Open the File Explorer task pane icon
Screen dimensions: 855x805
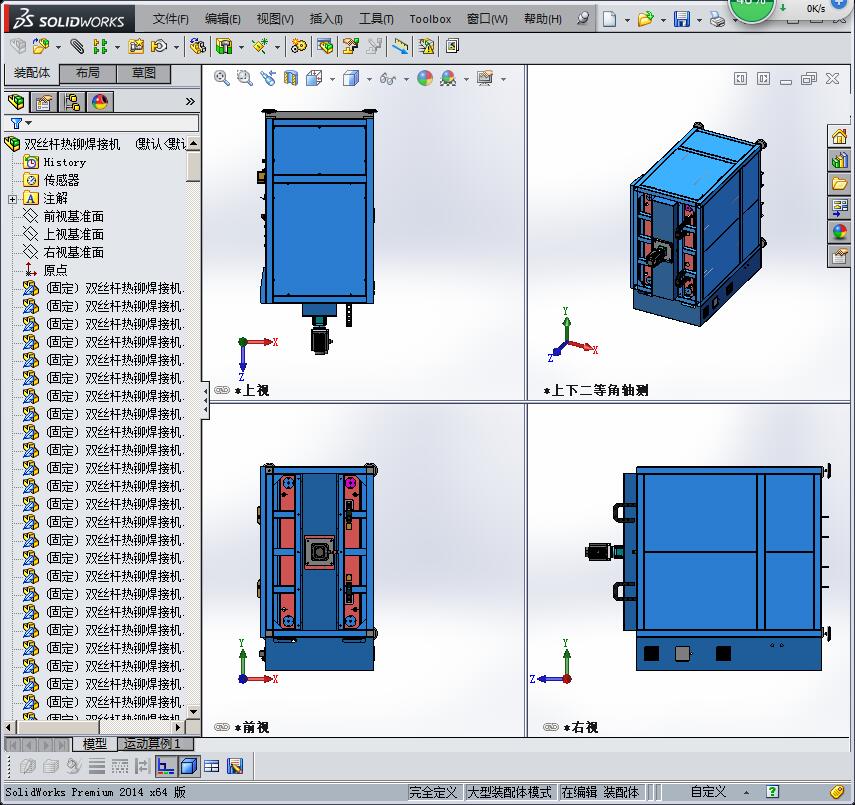(840, 183)
